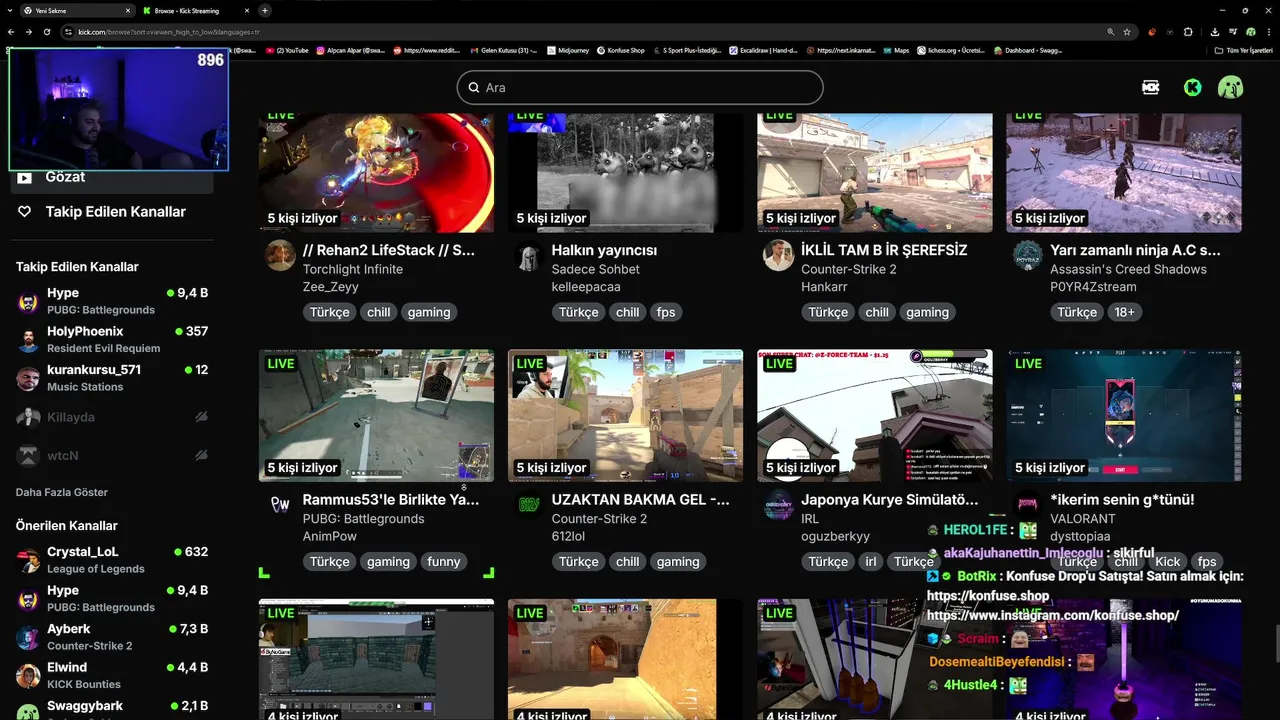The height and width of the screenshot is (720, 1280).
Task: Open the user profile avatar in Kick header
Action: tap(1230, 87)
